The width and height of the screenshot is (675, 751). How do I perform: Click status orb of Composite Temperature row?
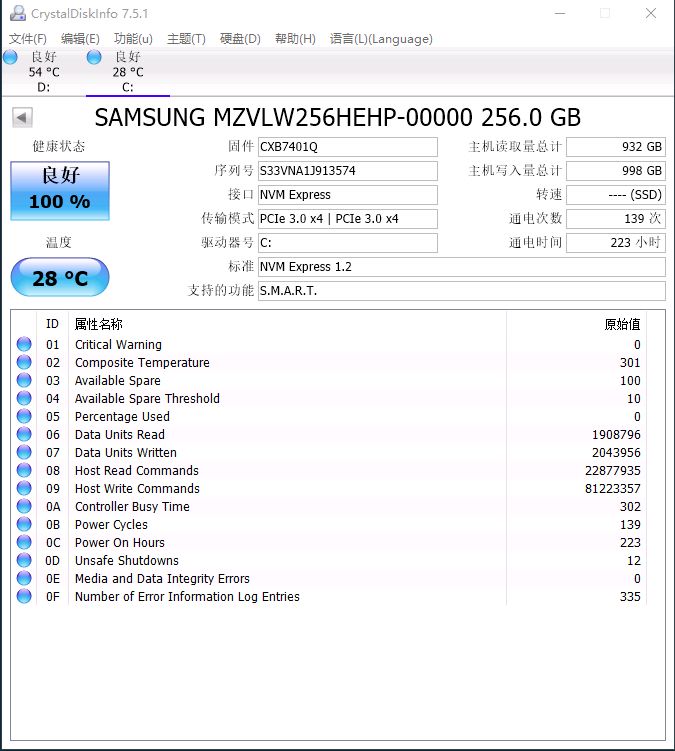coord(24,362)
